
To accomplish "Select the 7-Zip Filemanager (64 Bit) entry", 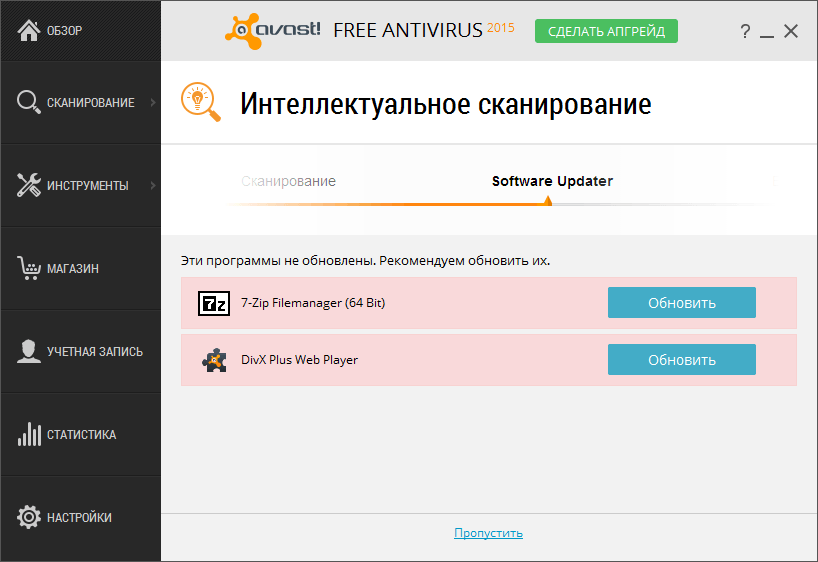I will coord(489,303).
